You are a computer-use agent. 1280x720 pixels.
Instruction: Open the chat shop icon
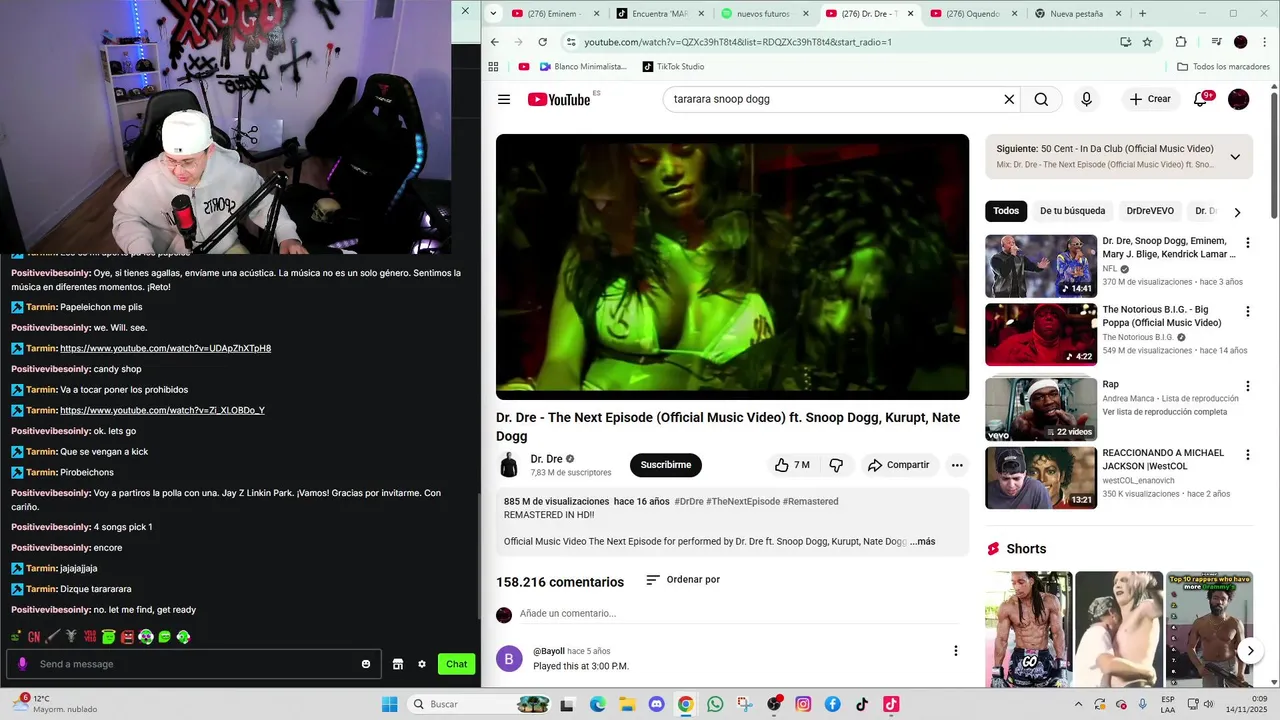tap(397, 664)
